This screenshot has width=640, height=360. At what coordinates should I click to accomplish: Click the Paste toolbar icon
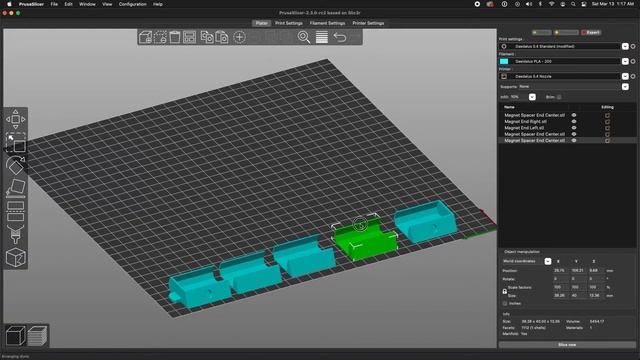pos(222,37)
